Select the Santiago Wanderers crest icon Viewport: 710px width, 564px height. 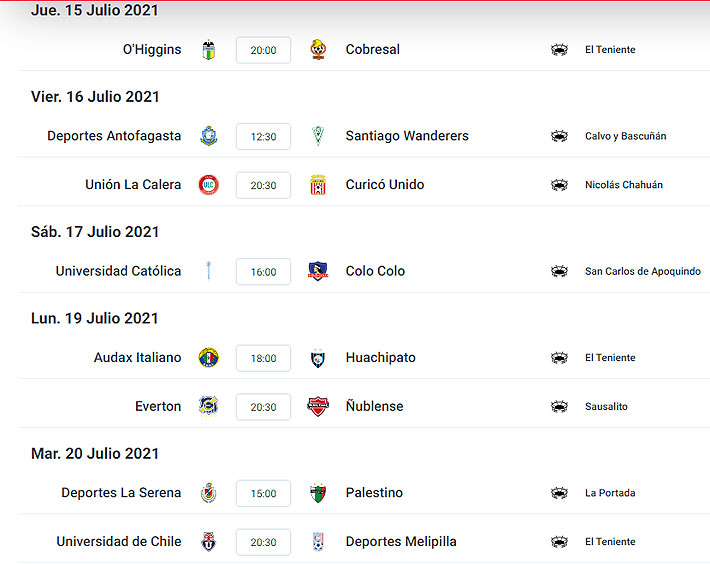coord(318,136)
